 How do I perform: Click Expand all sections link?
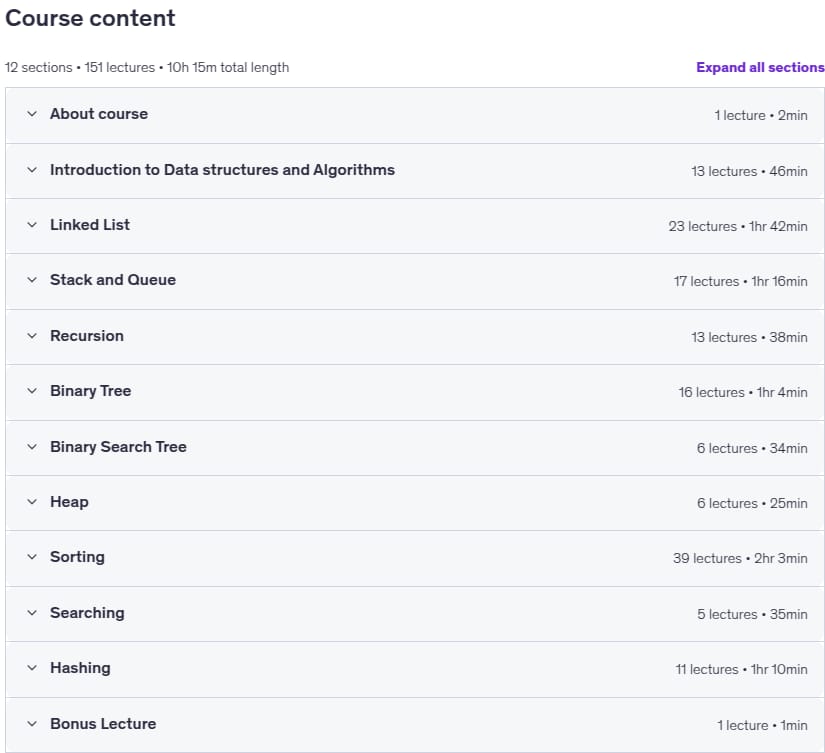coord(760,67)
